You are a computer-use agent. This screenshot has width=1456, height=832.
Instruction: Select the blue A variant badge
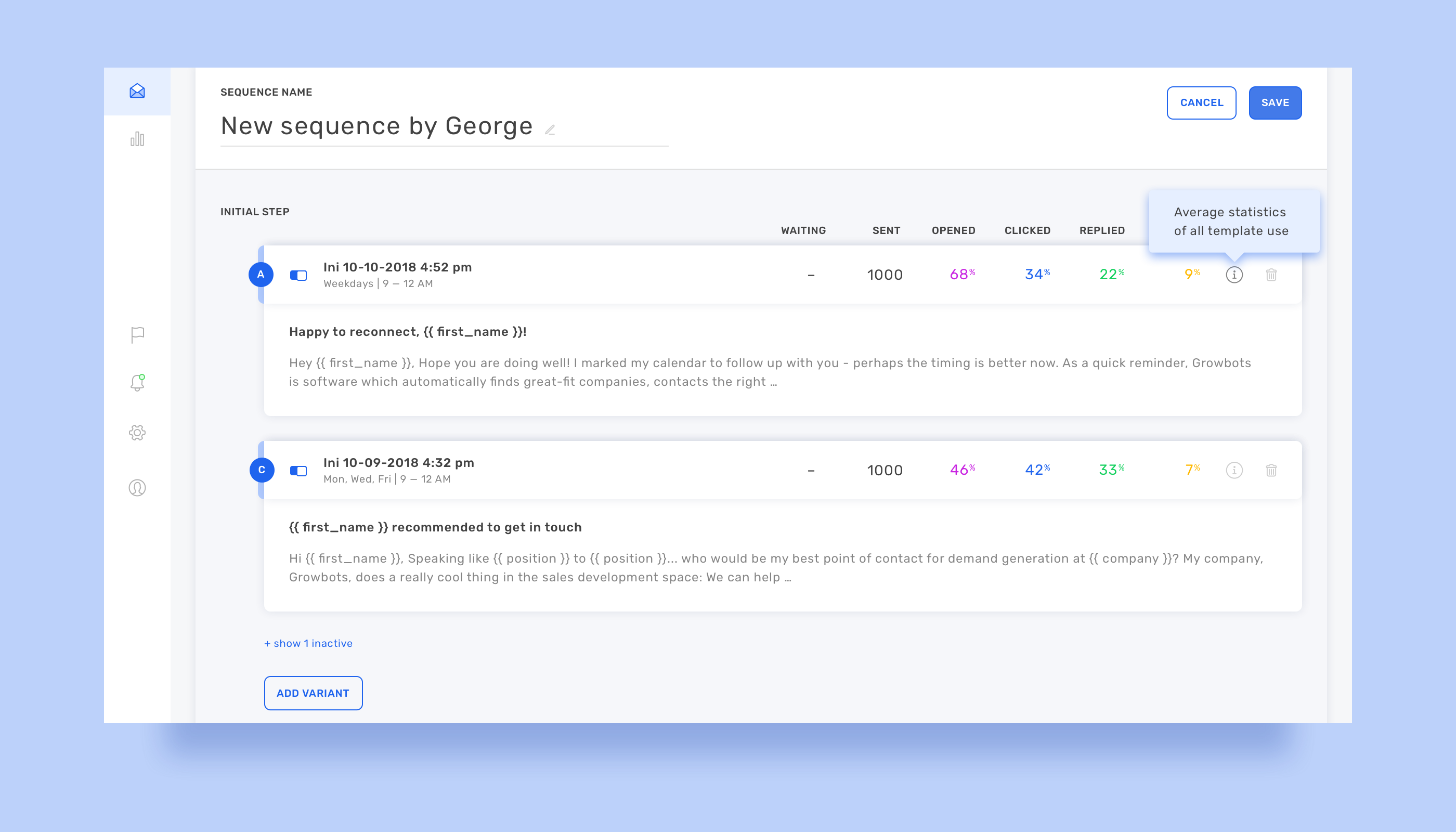coord(261,275)
